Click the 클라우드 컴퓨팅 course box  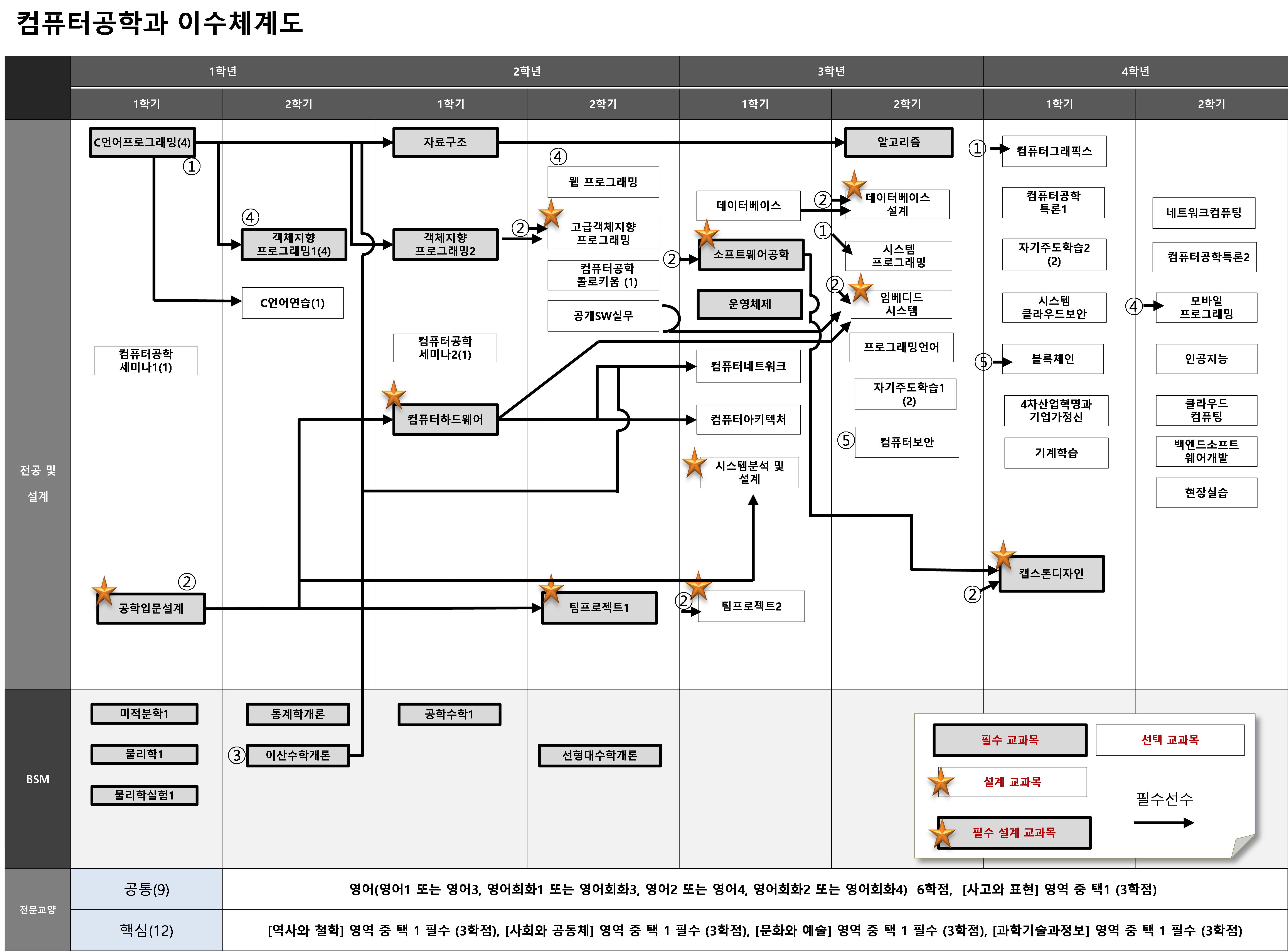click(x=1206, y=410)
